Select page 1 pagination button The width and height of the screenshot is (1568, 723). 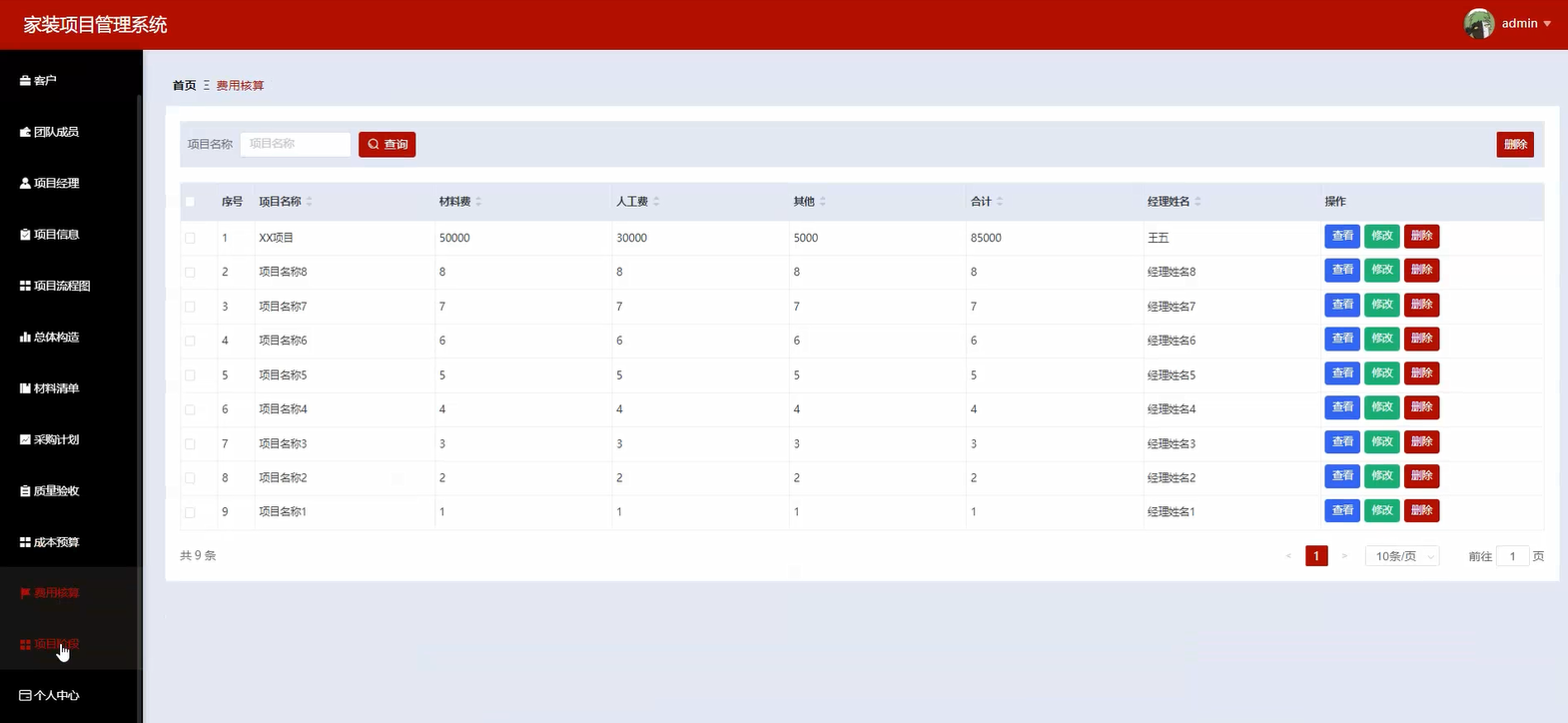pos(1316,556)
